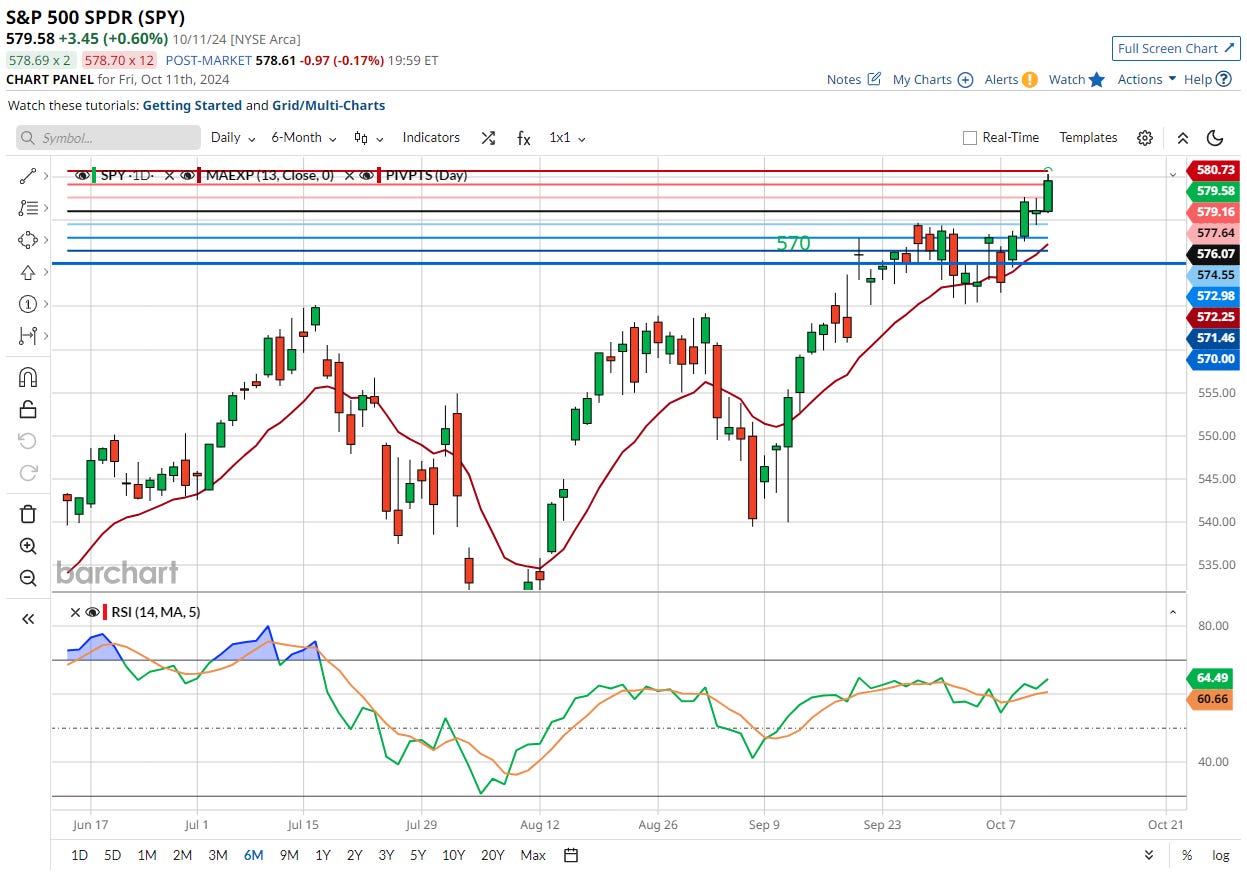Collapse the drawing toolbar with double chevron

coord(28,619)
